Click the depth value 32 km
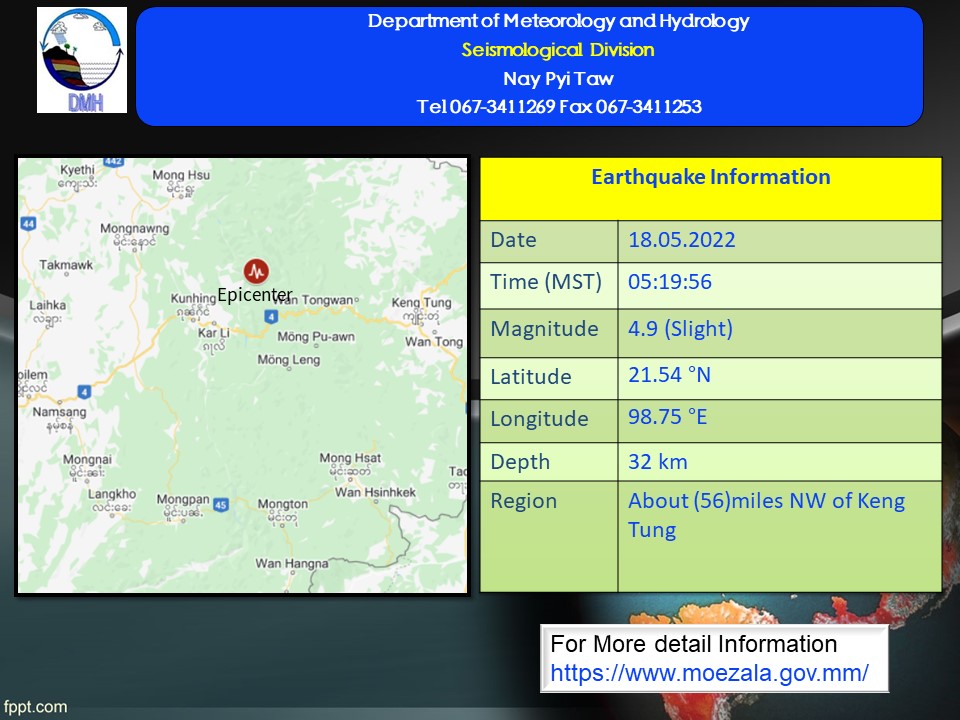 pos(658,462)
